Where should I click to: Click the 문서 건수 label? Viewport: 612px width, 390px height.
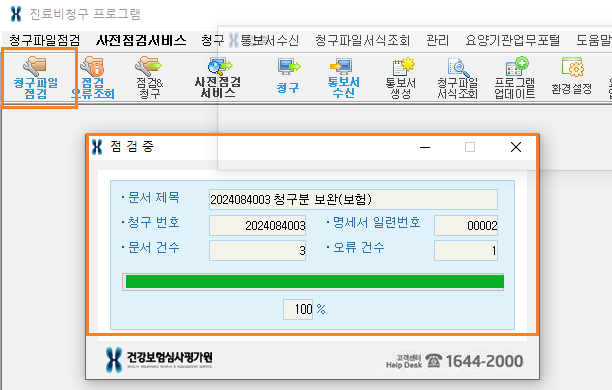(x=153, y=248)
